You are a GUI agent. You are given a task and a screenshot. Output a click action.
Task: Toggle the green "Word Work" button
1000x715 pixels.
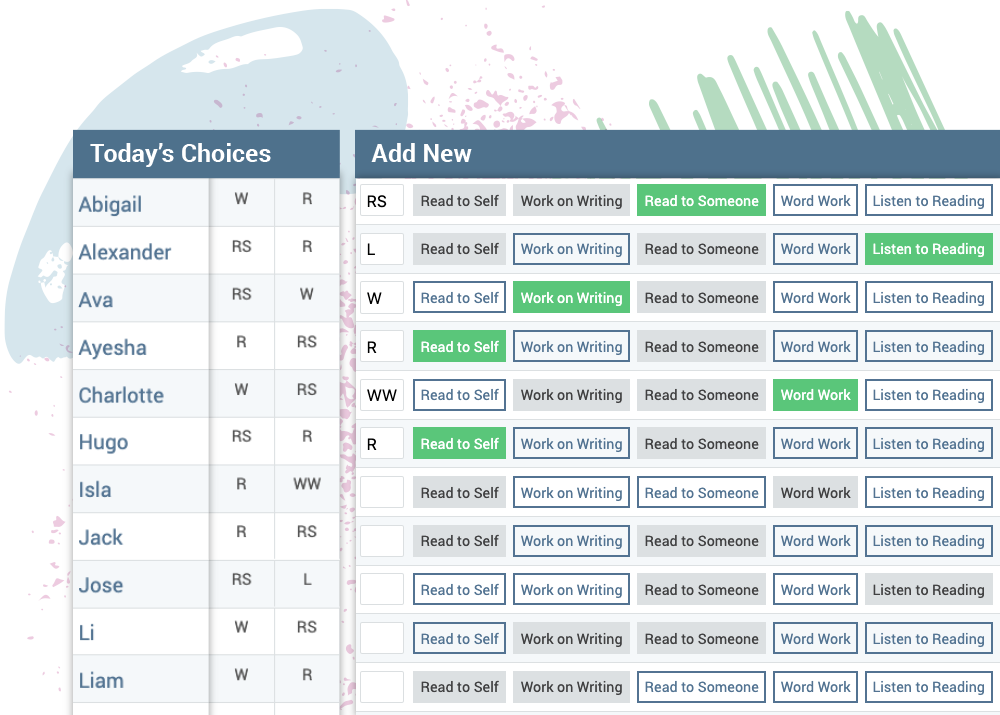(x=815, y=395)
